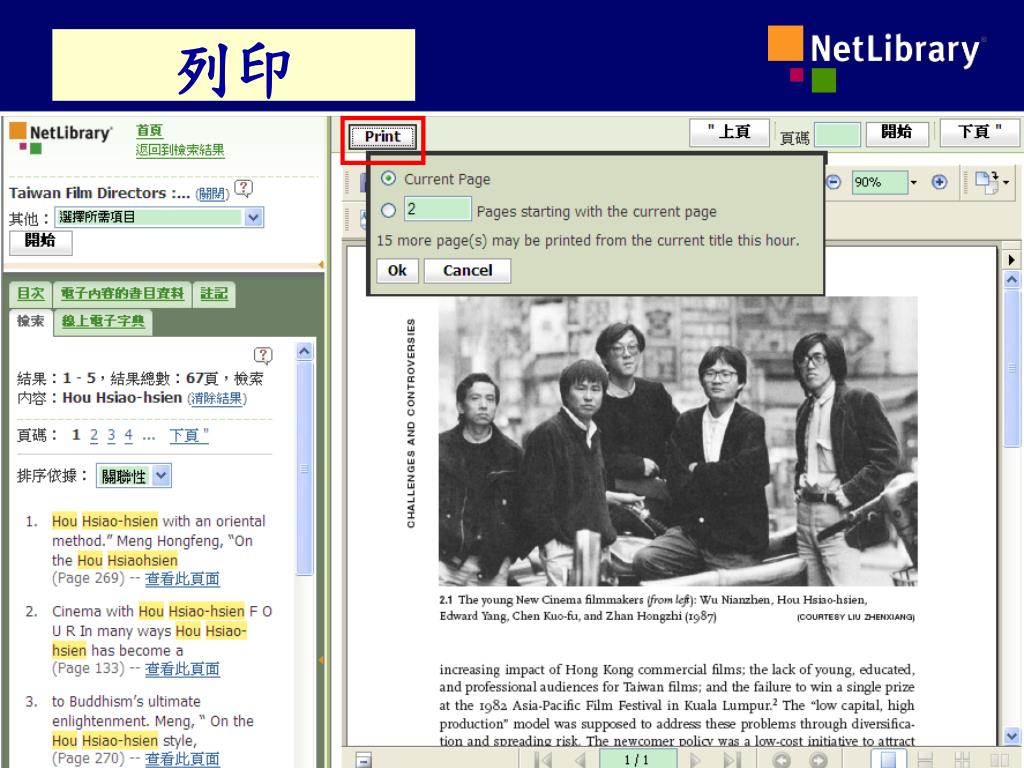The height and width of the screenshot is (768, 1024).
Task: Click the 下頁 link in search results
Action: [189, 436]
